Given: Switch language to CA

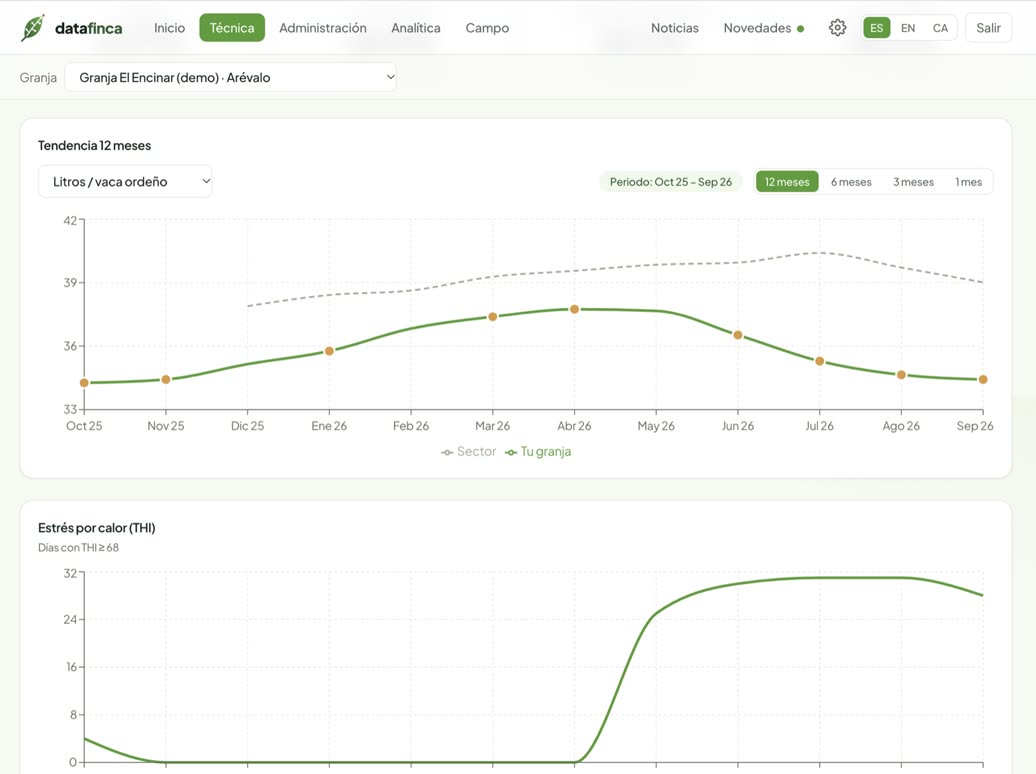Looking at the screenshot, I should (940, 28).
